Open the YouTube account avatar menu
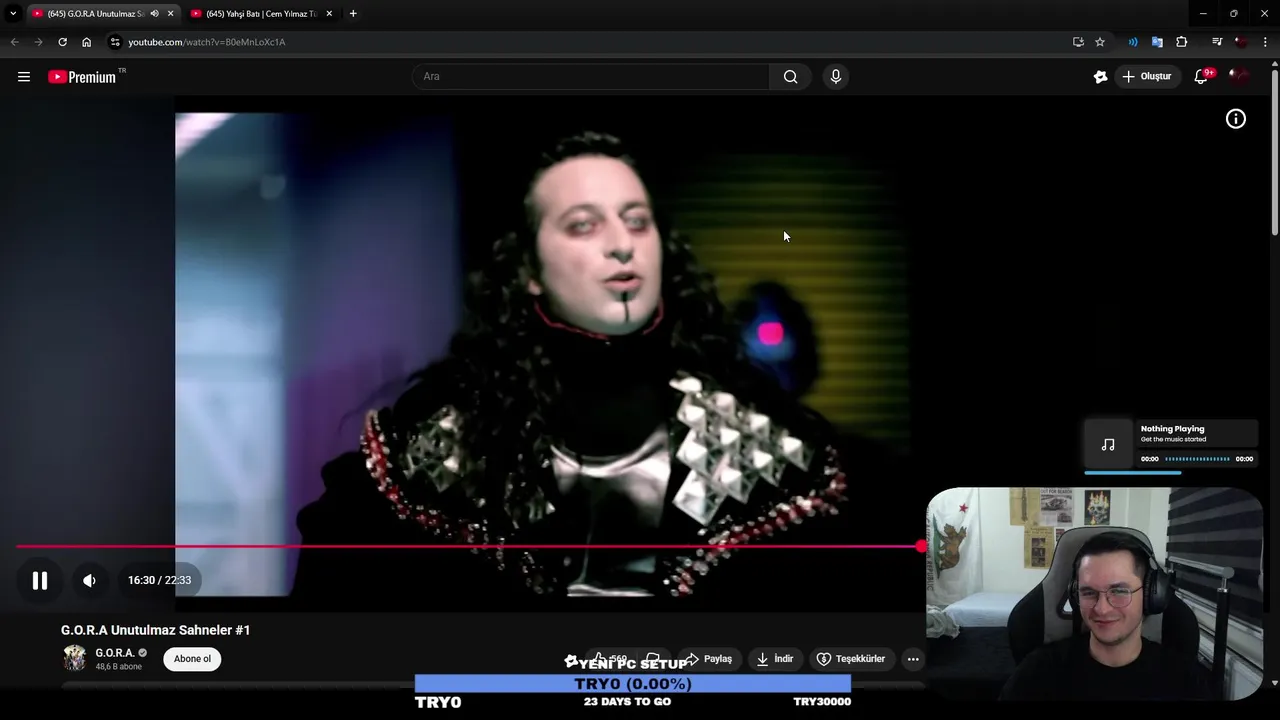The width and height of the screenshot is (1280, 720). [x=1239, y=77]
